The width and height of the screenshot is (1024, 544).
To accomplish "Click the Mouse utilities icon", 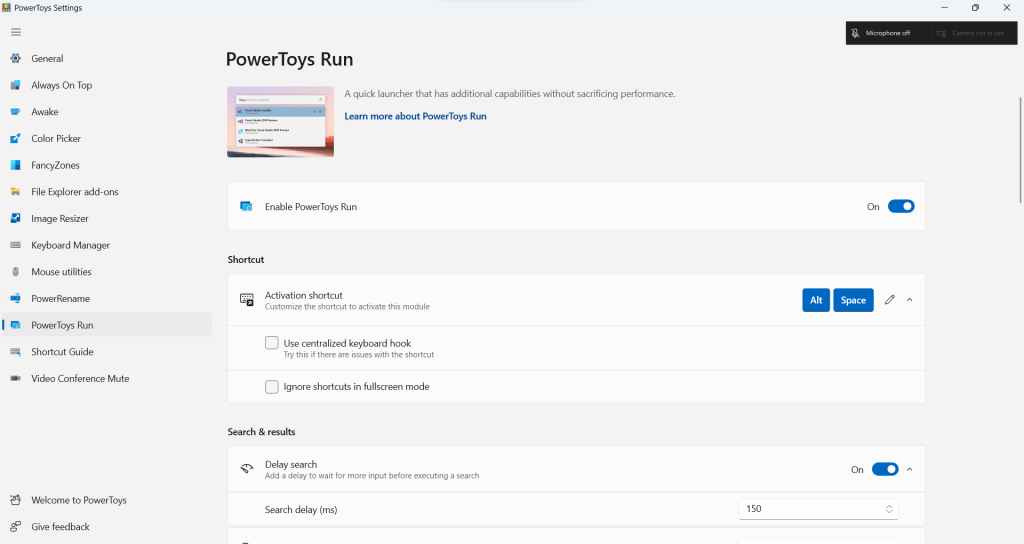I will point(16,272).
